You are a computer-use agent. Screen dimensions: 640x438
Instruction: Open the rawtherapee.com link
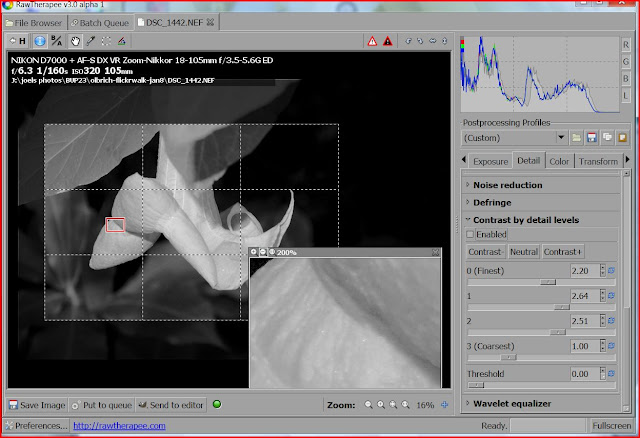tap(119, 426)
